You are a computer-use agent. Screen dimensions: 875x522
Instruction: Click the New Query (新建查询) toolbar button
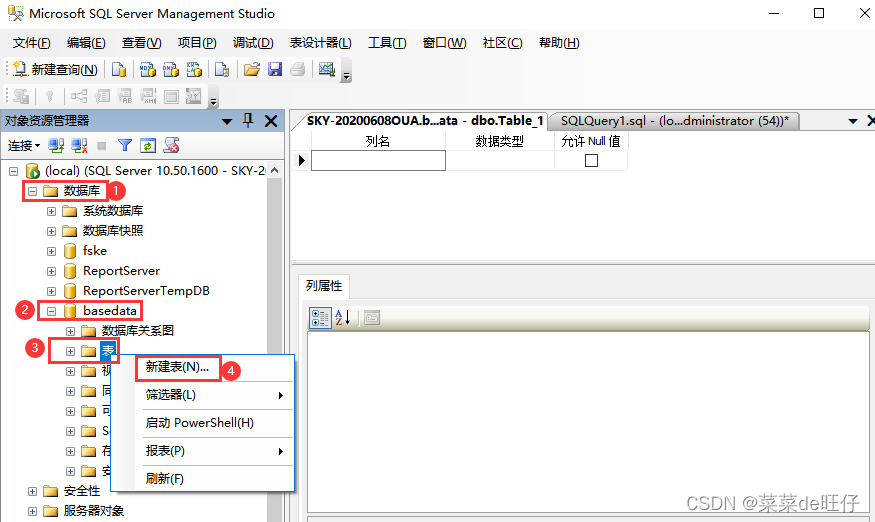[55, 69]
